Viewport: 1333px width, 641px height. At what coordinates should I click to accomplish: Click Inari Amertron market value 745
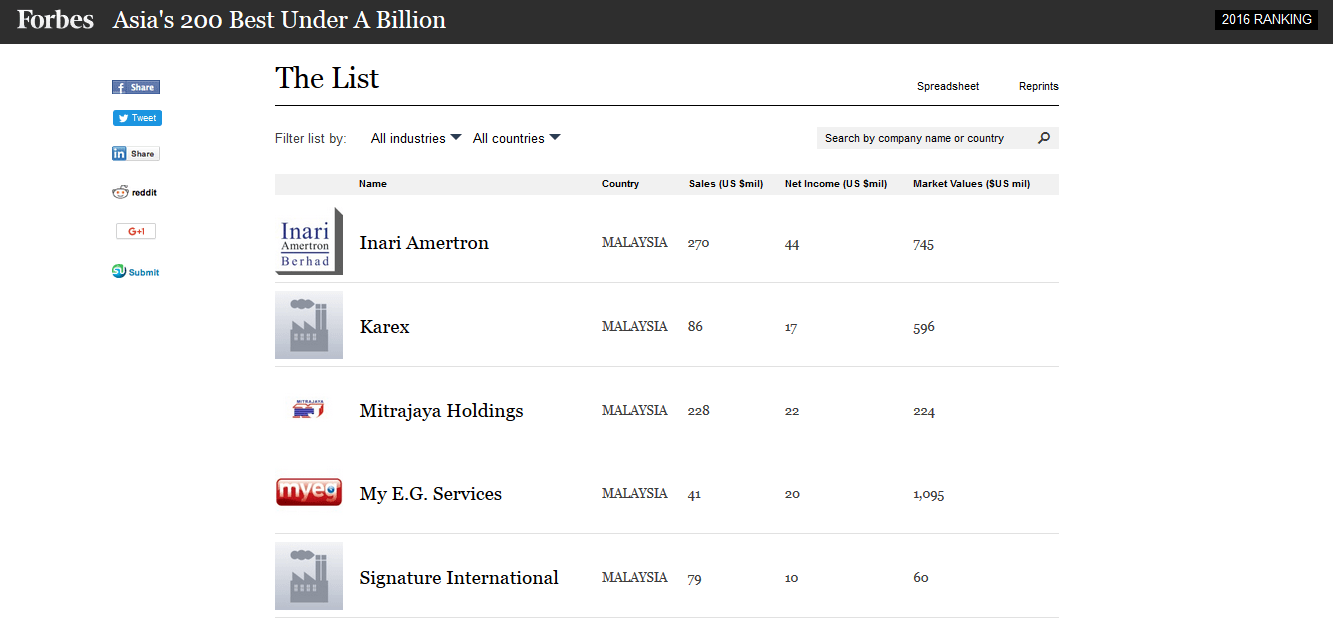[x=923, y=244]
